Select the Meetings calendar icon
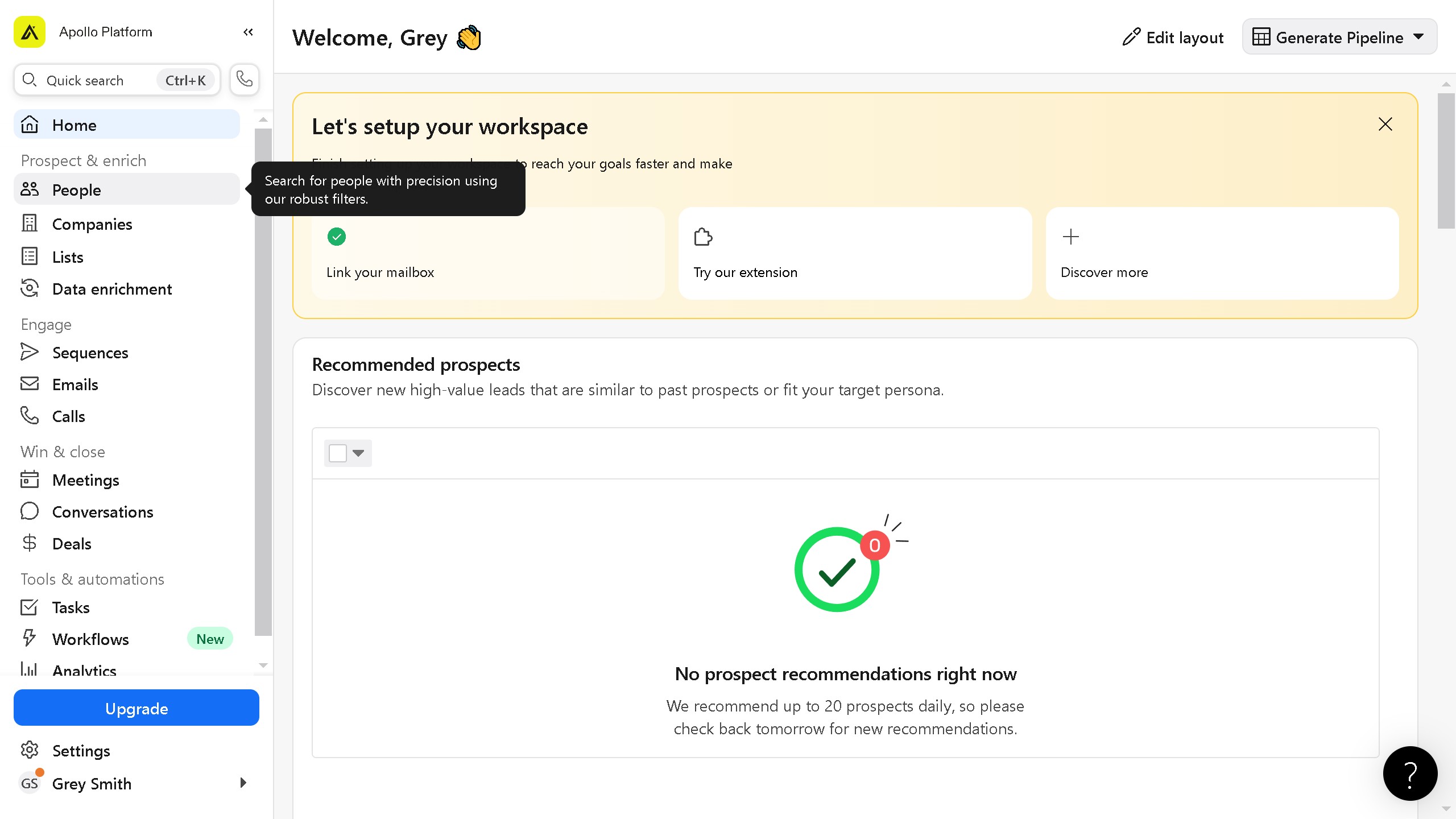This screenshot has height=819, width=1456. point(30,479)
